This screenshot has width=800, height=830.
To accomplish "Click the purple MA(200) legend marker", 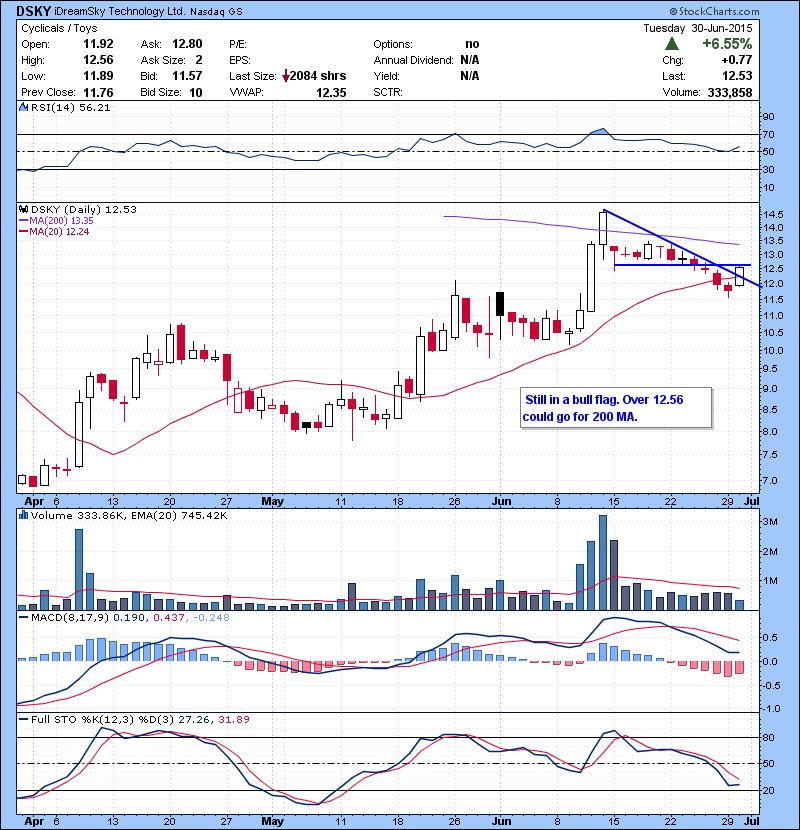I will 23,220.
